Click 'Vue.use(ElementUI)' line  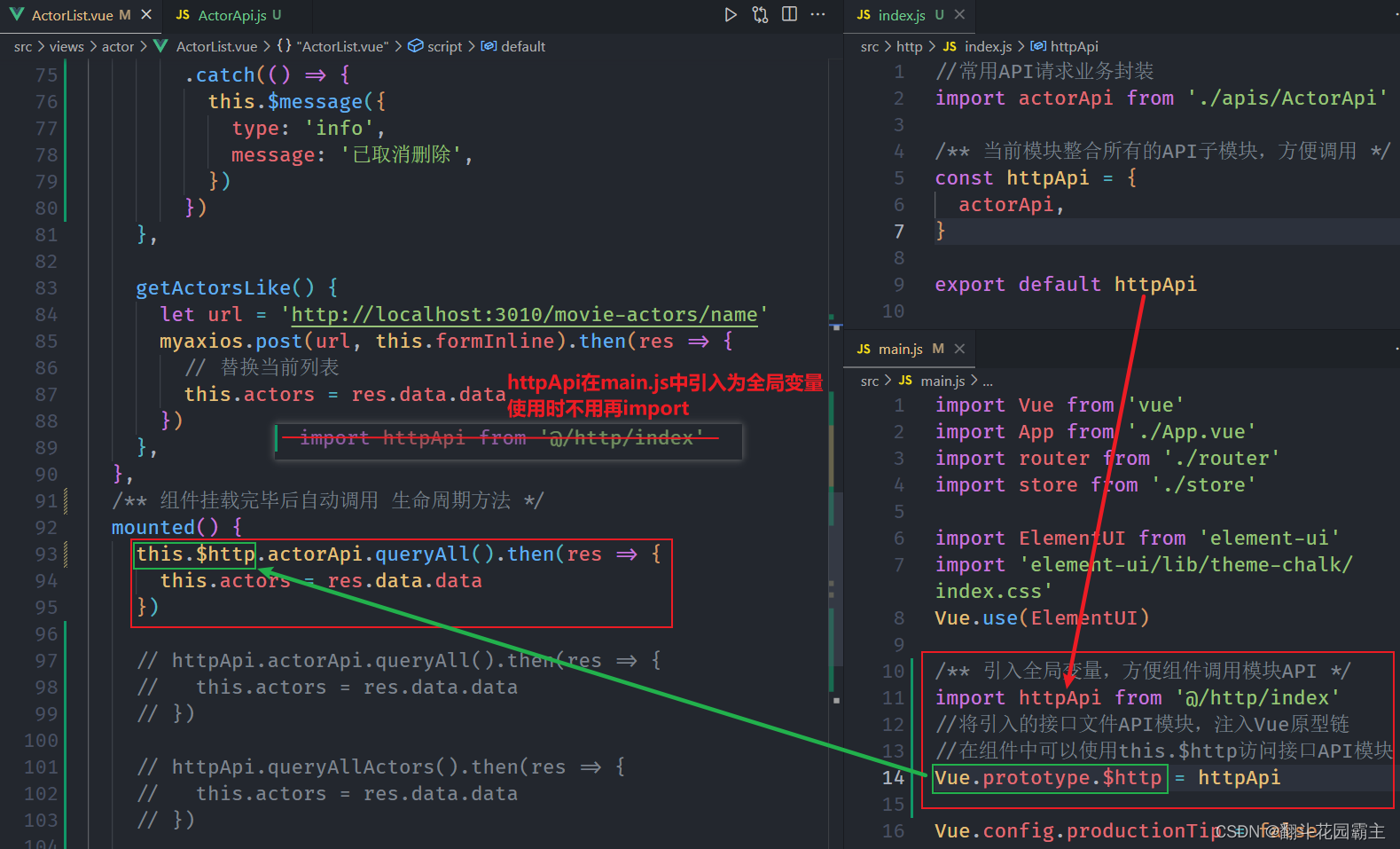click(1042, 617)
